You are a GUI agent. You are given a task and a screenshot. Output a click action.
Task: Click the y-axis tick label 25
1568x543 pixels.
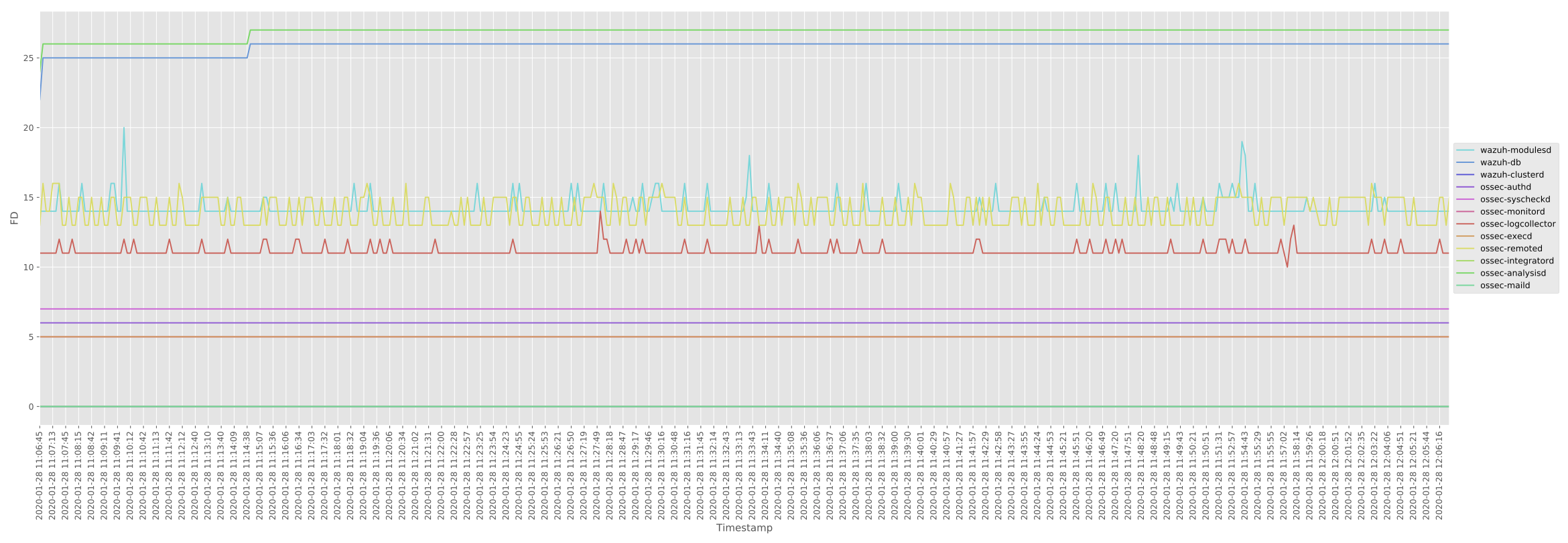pos(27,58)
